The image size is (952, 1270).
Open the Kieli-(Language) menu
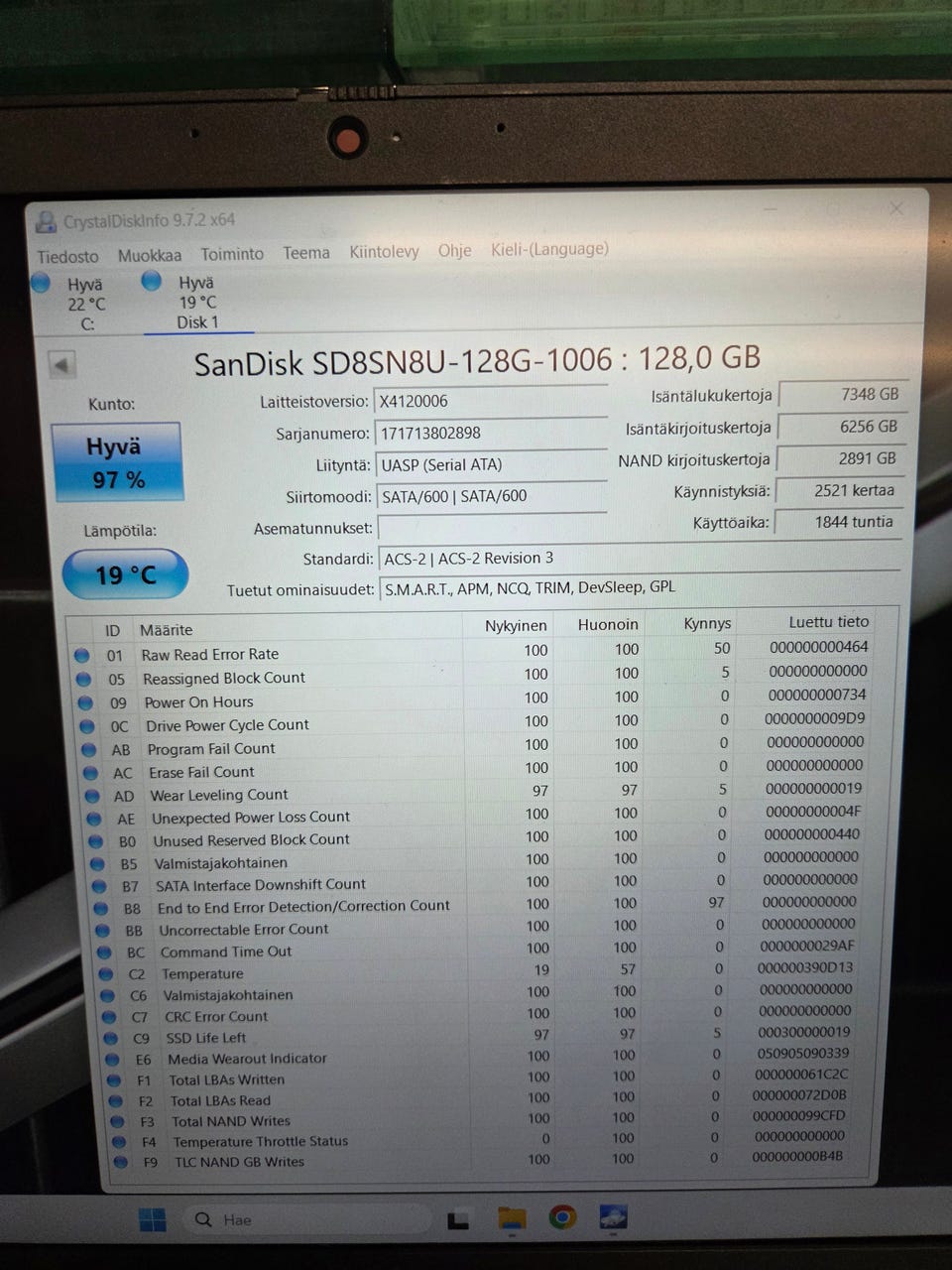pyautogui.click(x=549, y=249)
